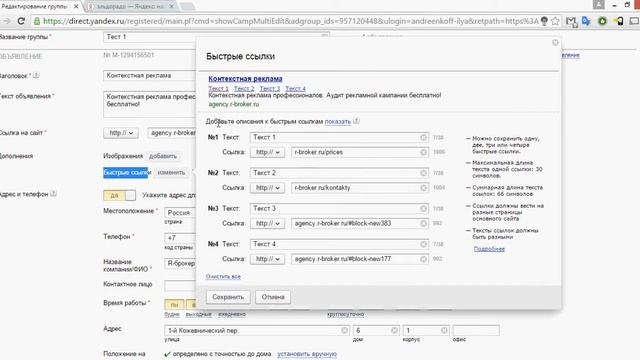Clear the Текст 2 field
Screen dimensions: 640x360
coord(423,173)
